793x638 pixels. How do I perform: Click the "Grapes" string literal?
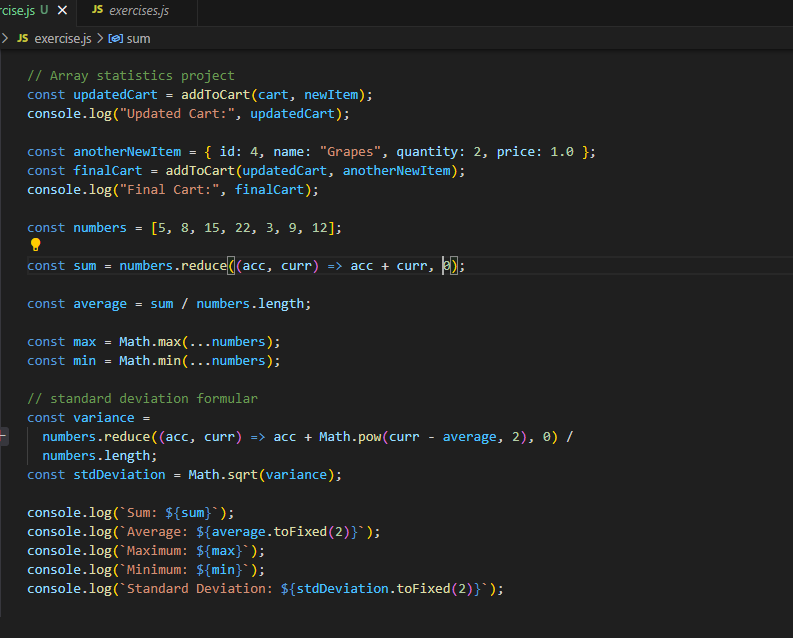point(350,152)
